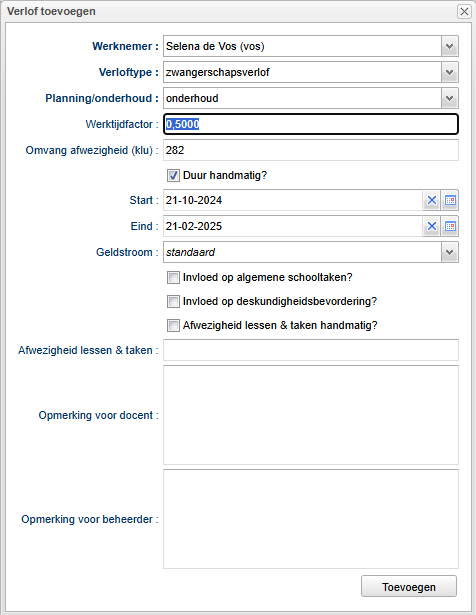Click the Opmerking voor beheerder textarea
Viewport: 476px width, 615px height.
point(311,519)
